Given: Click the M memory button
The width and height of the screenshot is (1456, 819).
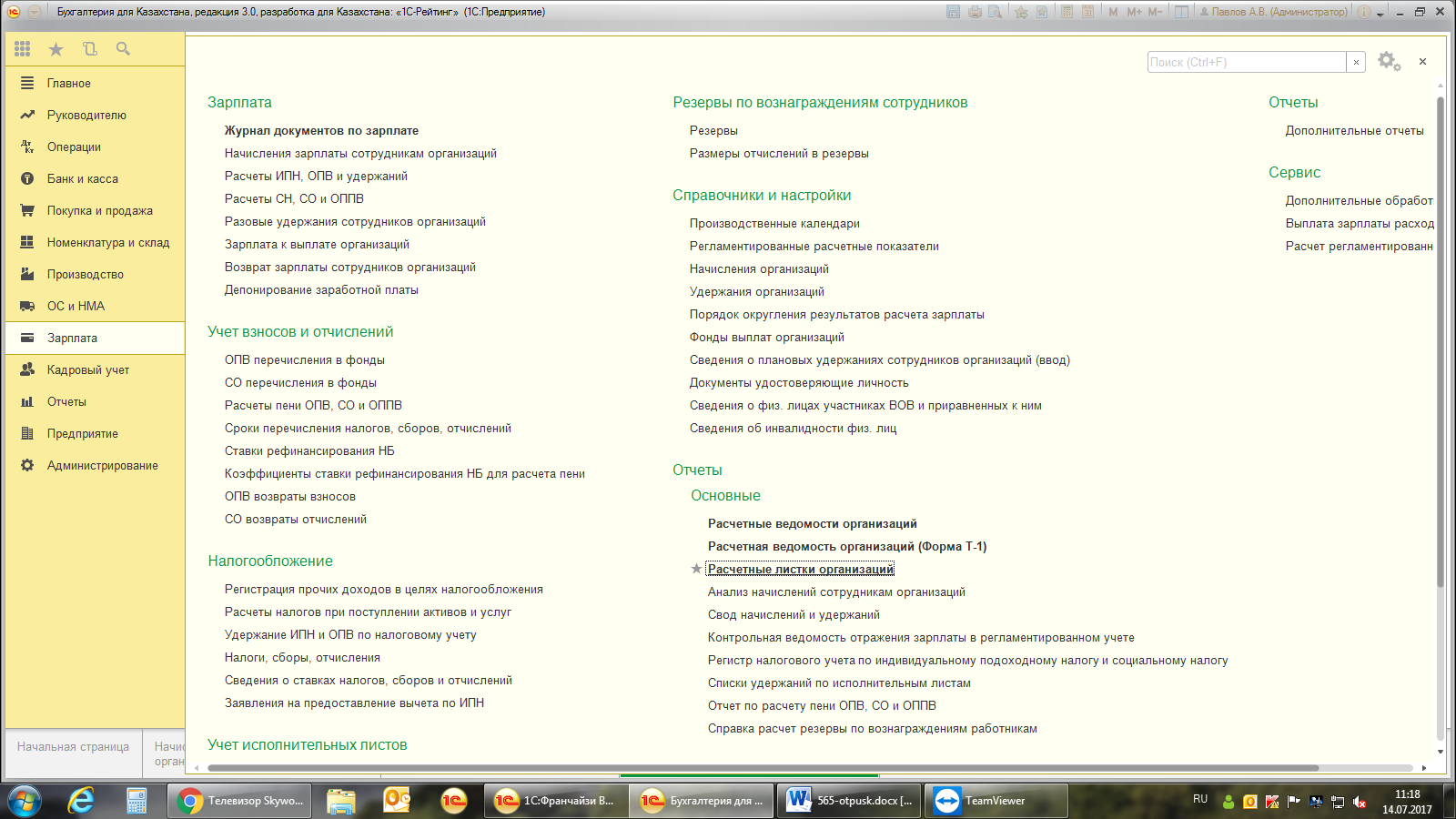Looking at the screenshot, I should [1113, 12].
